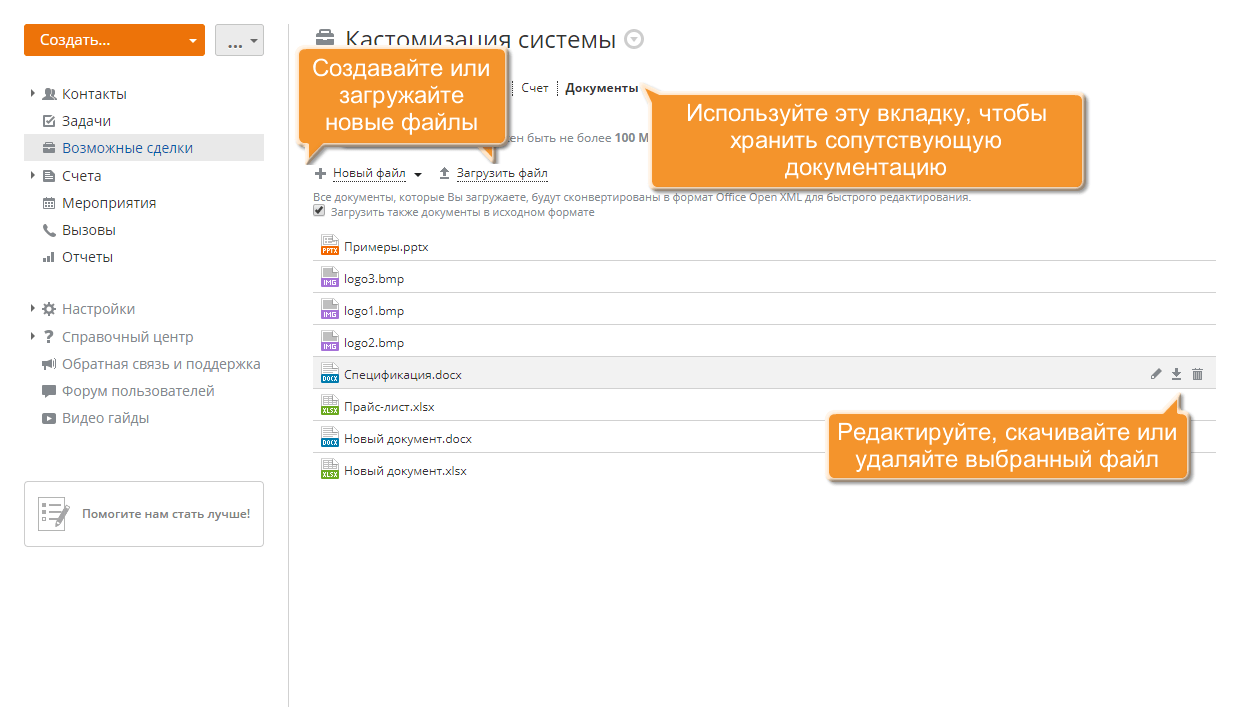Click the image icon of logo2.bmp
Viewport: 1240px width, 708px height.
pyautogui.click(x=330, y=341)
